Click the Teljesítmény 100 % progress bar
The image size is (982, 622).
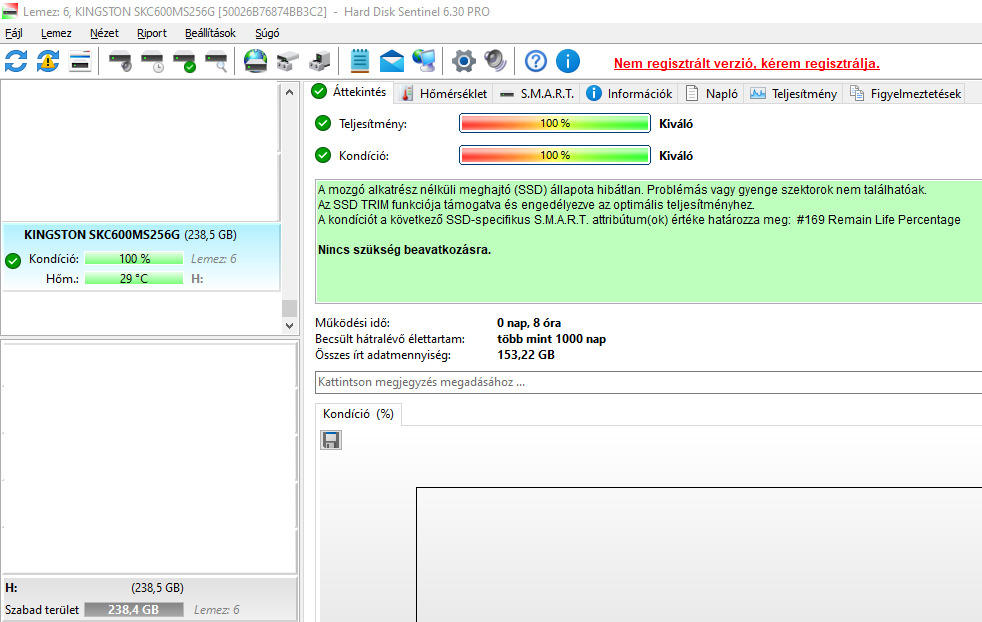pyautogui.click(x=555, y=123)
